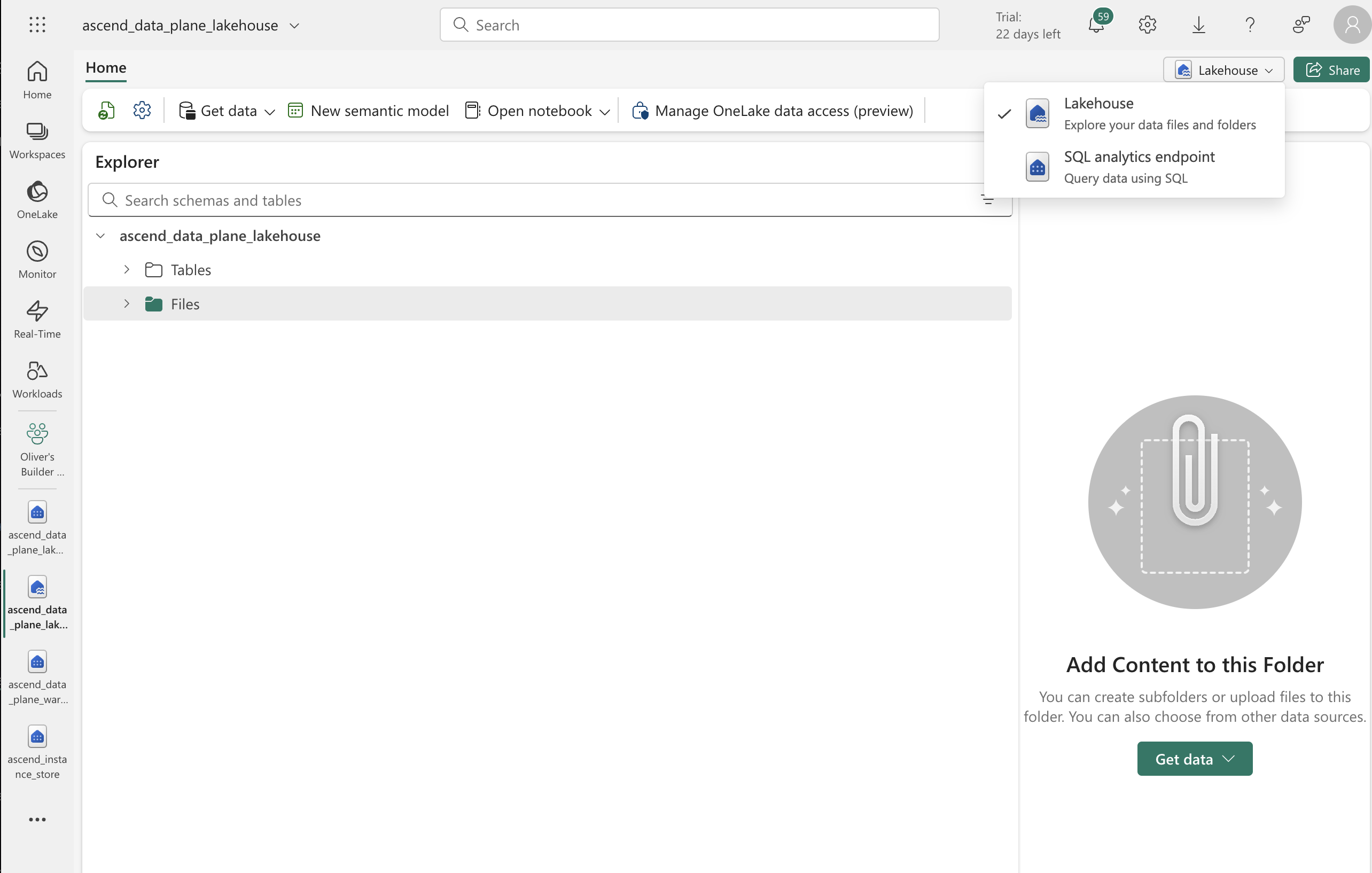Toggle the Lakehouse mode switcher dropdown
The height and width of the screenshot is (873, 1372).
click(x=1223, y=69)
